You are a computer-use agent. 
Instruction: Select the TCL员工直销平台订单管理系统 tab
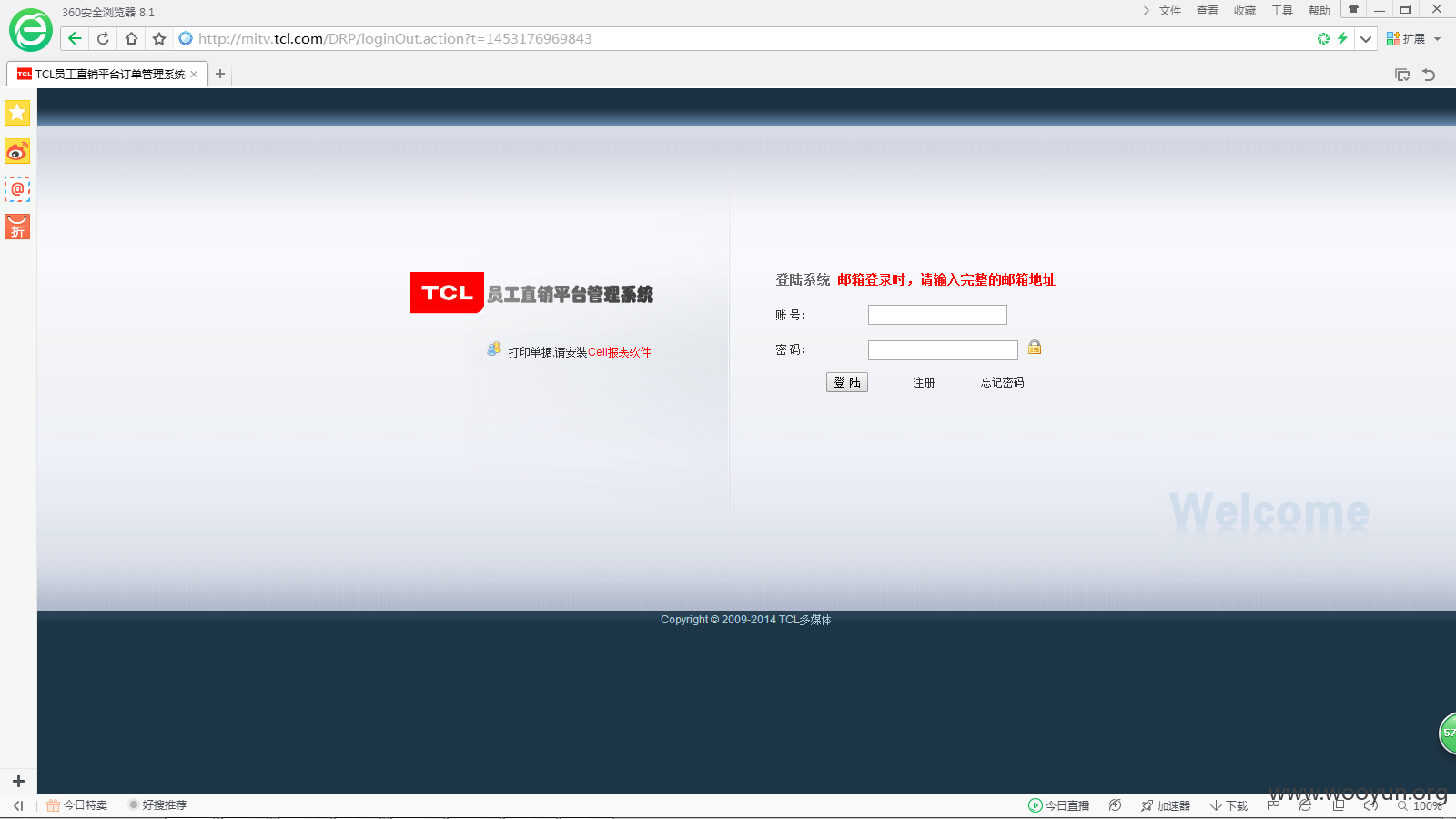[x=108, y=74]
